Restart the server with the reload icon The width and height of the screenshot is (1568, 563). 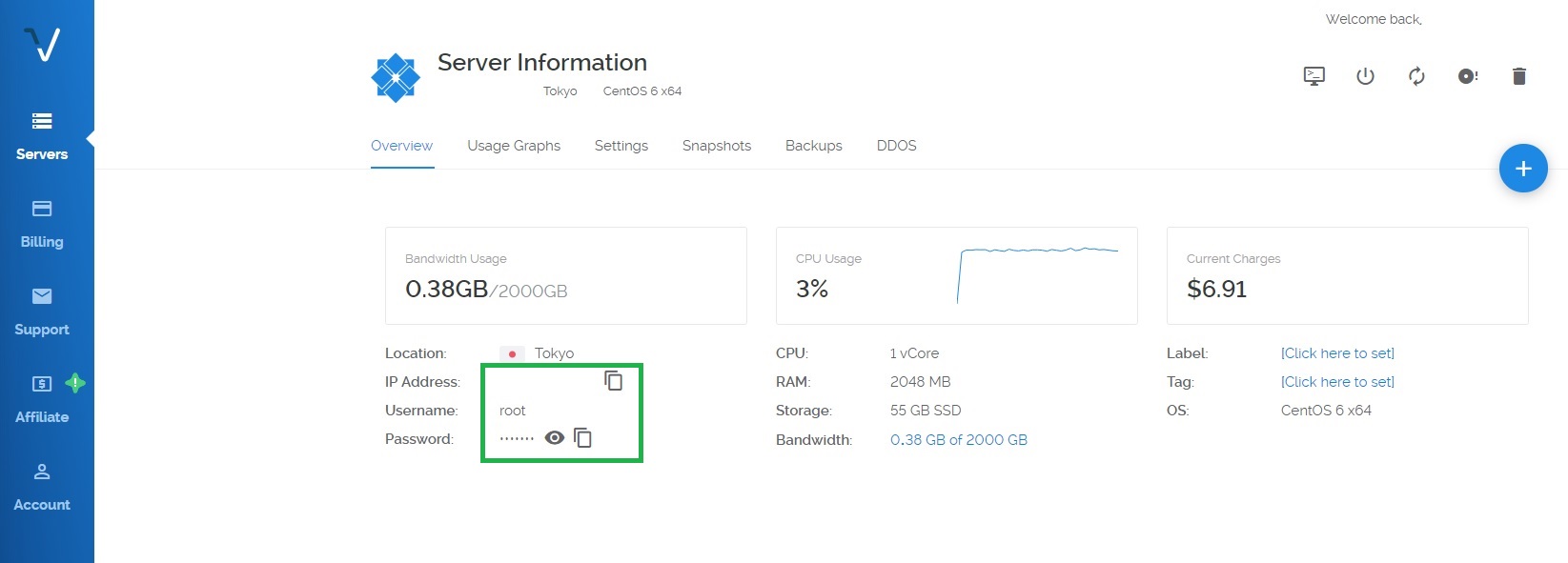click(x=1416, y=76)
